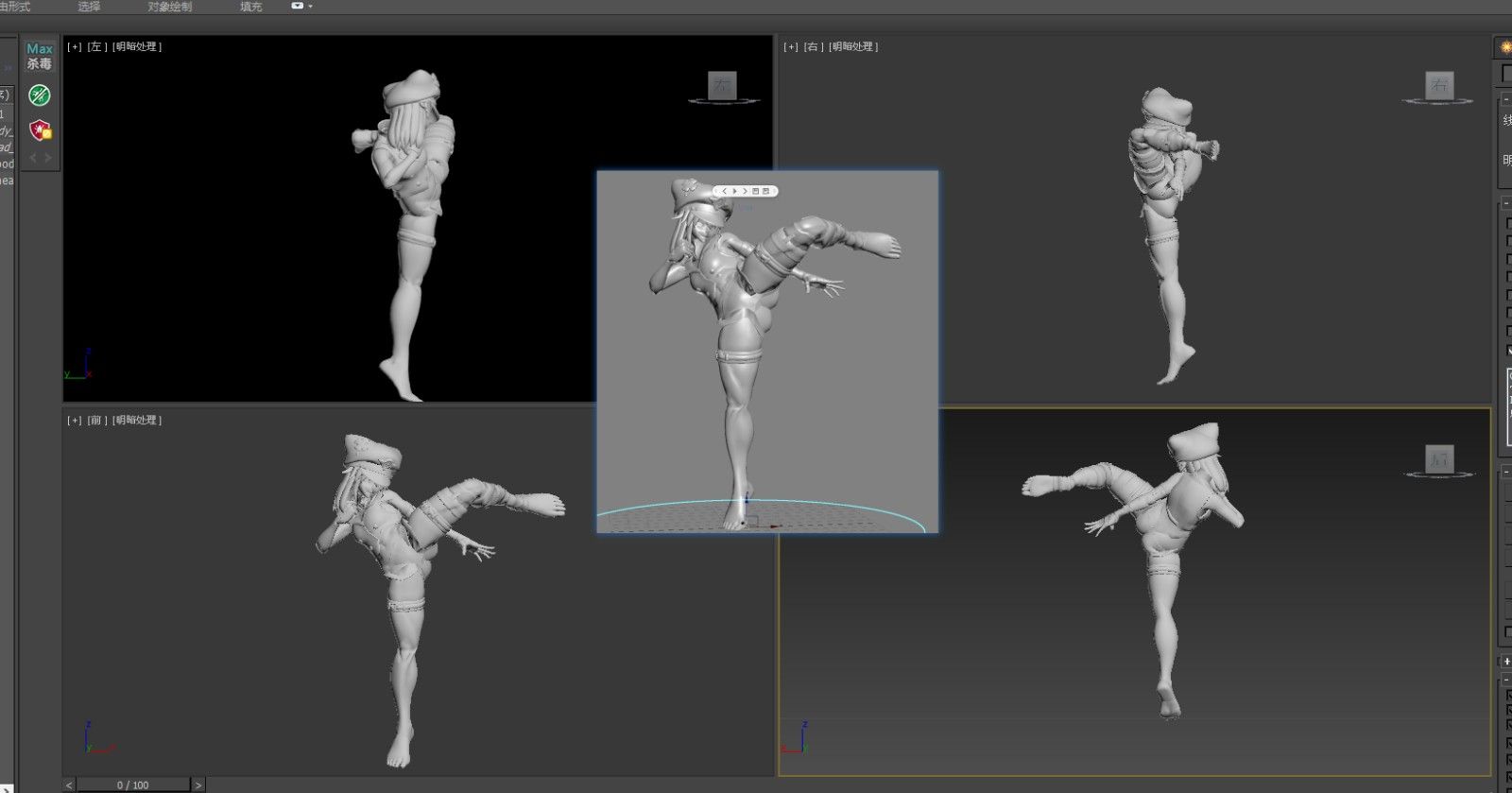
Task: Click the green virus scan icon
Action: tap(40, 95)
